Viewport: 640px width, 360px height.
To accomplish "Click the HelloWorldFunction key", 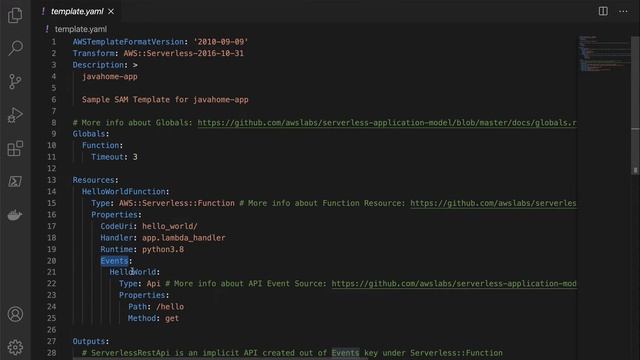I will (123, 191).
